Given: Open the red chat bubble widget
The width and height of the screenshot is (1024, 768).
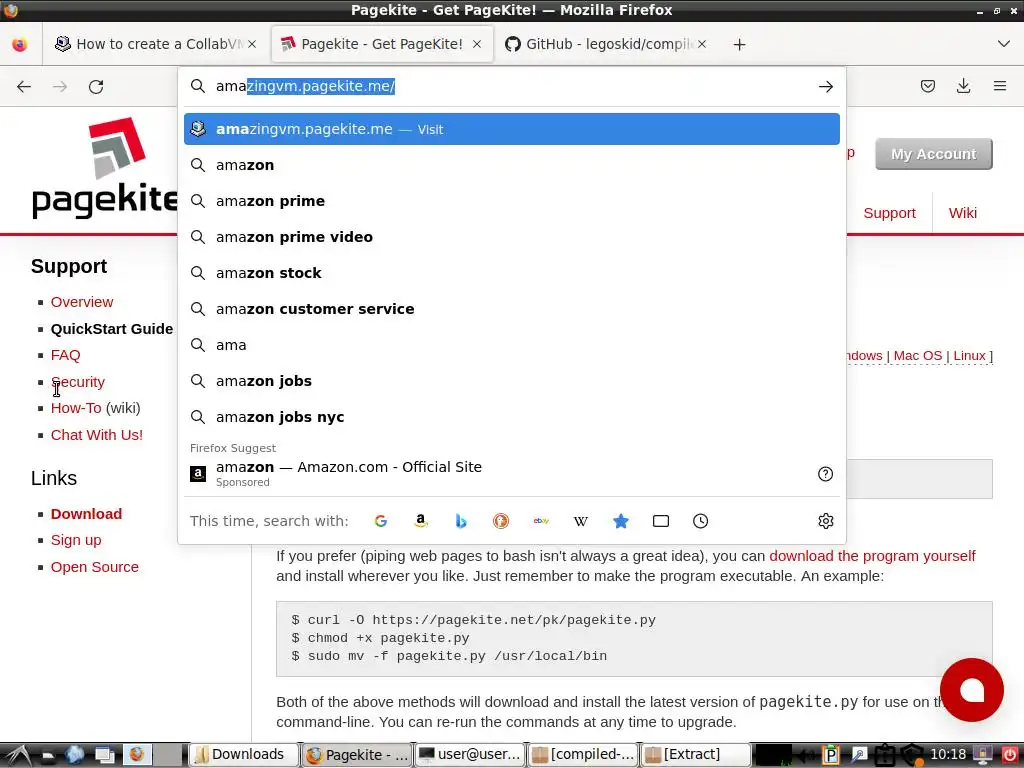Looking at the screenshot, I should (971, 690).
